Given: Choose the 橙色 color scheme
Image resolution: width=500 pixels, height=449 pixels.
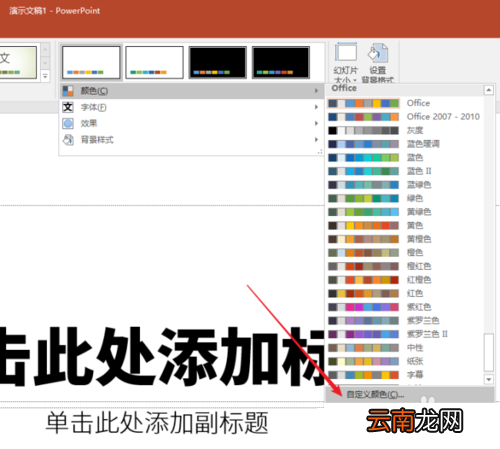Looking at the screenshot, I should coord(404,253).
